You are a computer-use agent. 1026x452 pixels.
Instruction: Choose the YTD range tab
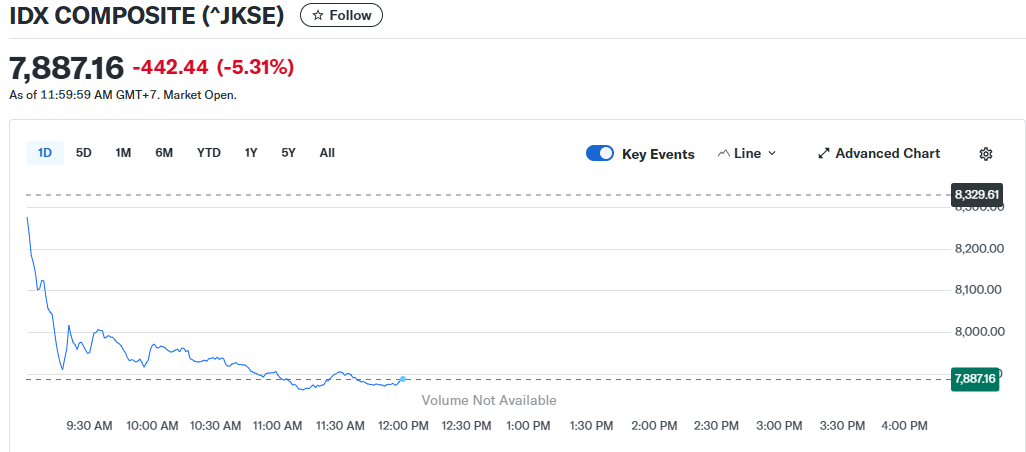pyautogui.click(x=208, y=153)
